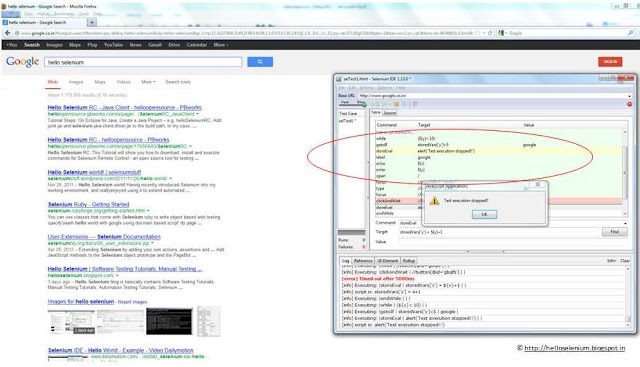This screenshot has width=640, height=367.
Task: Open YouTube from Google black bar
Action: (x=113, y=45)
